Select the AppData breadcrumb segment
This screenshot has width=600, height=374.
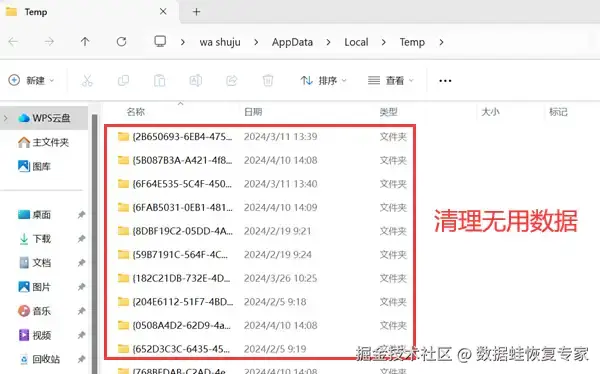[x=292, y=42]
